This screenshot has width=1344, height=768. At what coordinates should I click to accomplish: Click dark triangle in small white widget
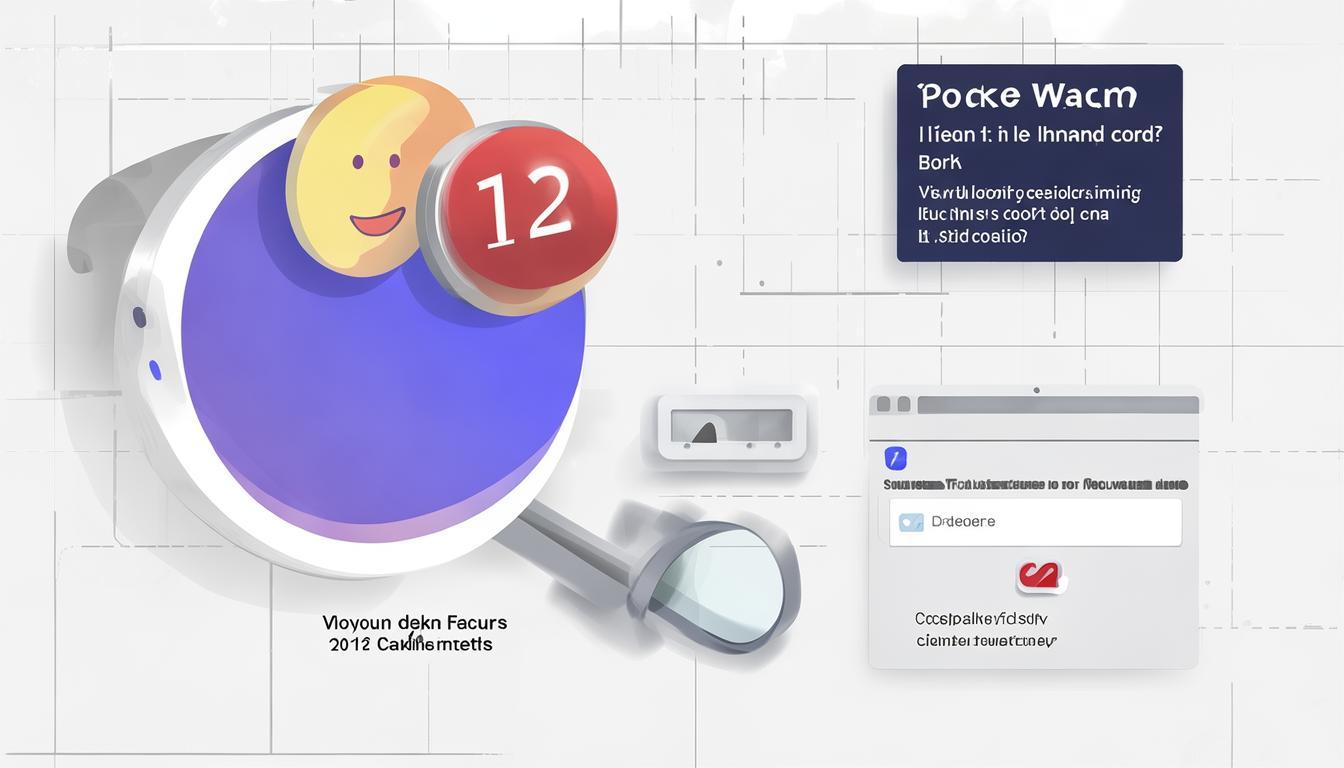pyautogui.click(x=706, y=431)
